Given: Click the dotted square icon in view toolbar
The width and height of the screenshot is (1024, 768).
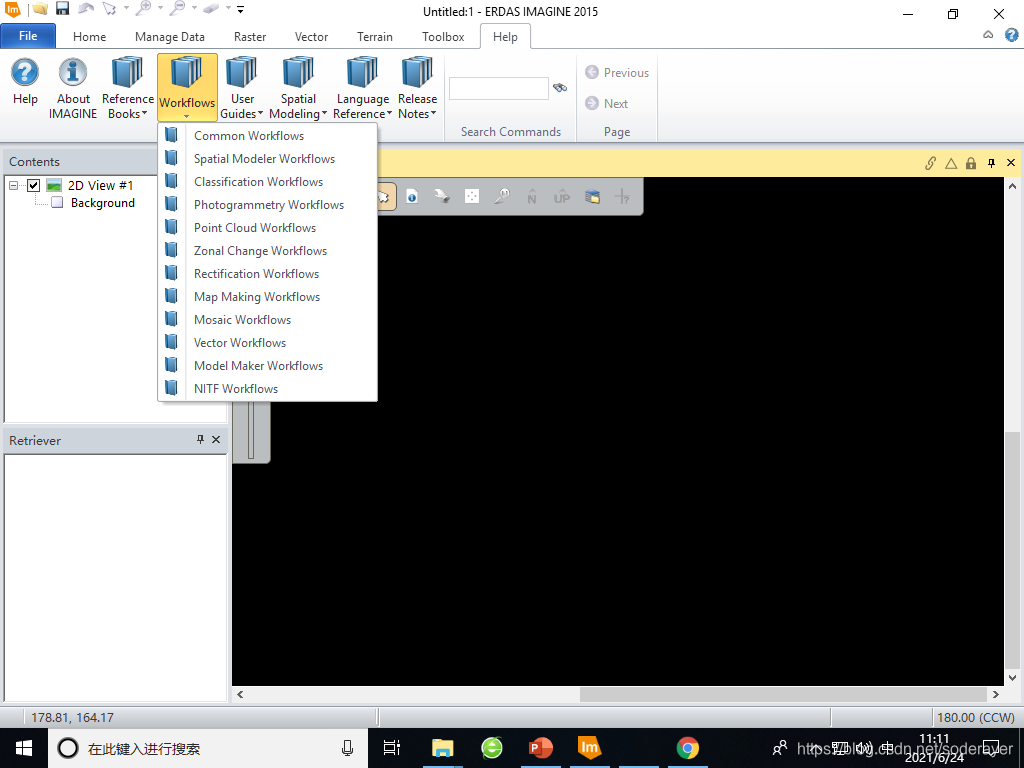Looking at the screenshot, I should click(472, 196).
